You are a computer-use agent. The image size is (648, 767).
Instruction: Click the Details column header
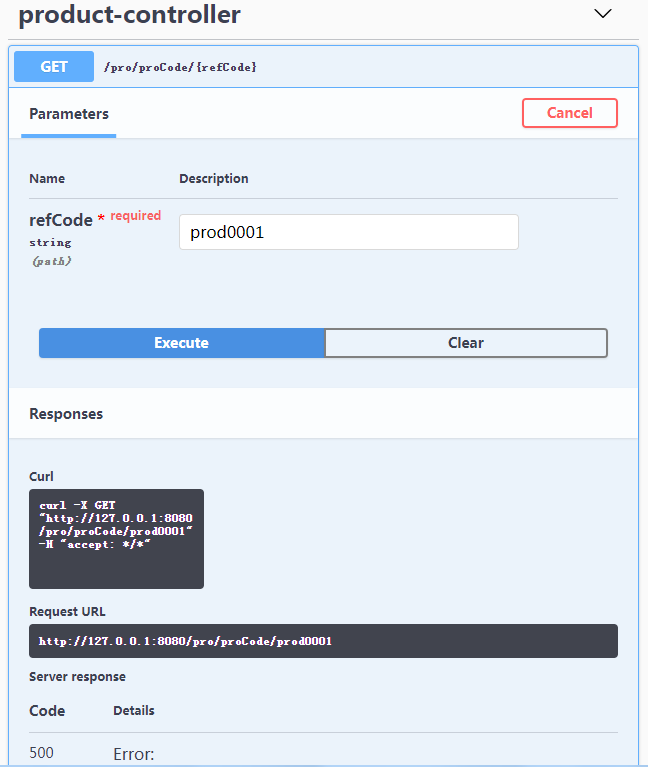click(x=134, y=711)
